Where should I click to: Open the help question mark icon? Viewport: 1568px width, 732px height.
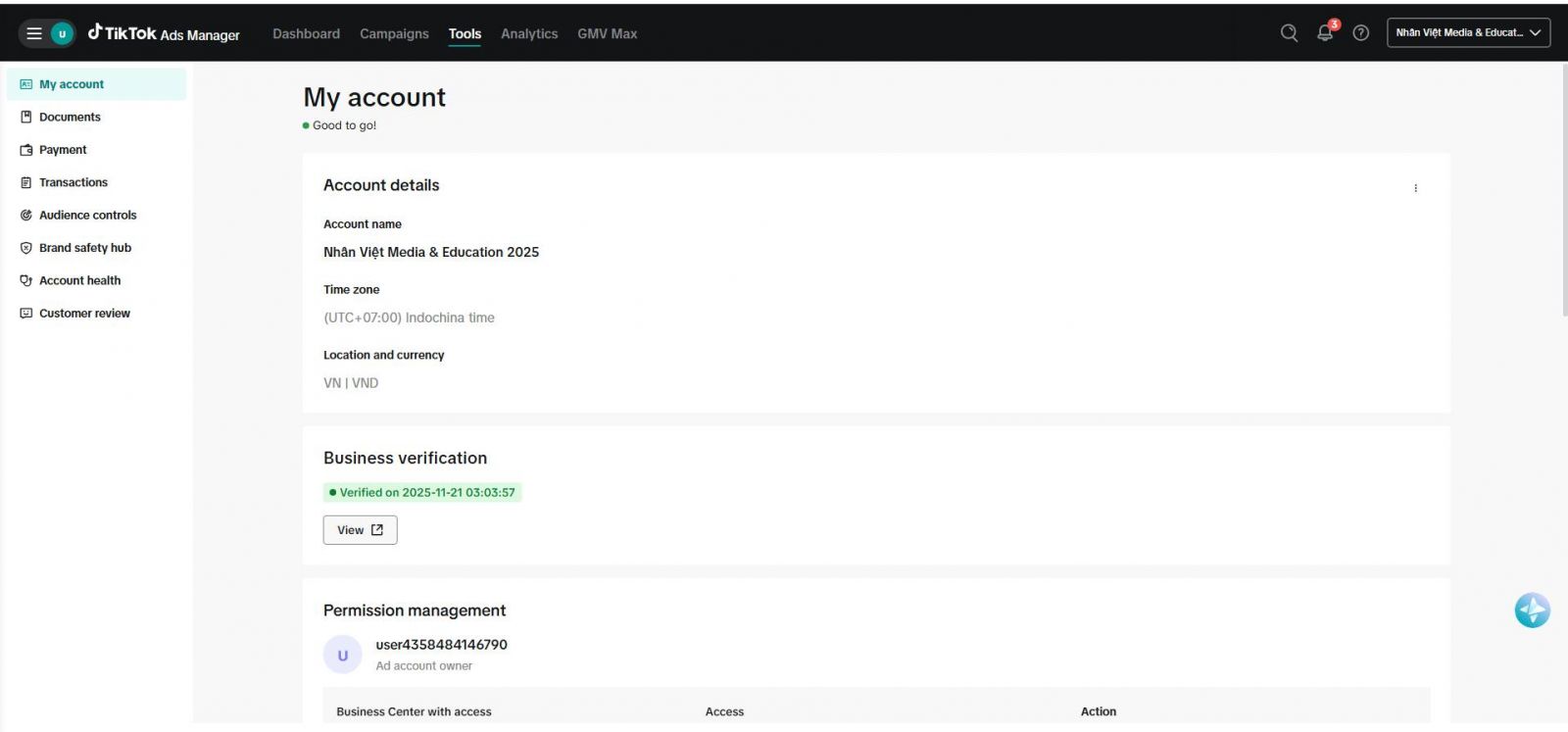1360,33
